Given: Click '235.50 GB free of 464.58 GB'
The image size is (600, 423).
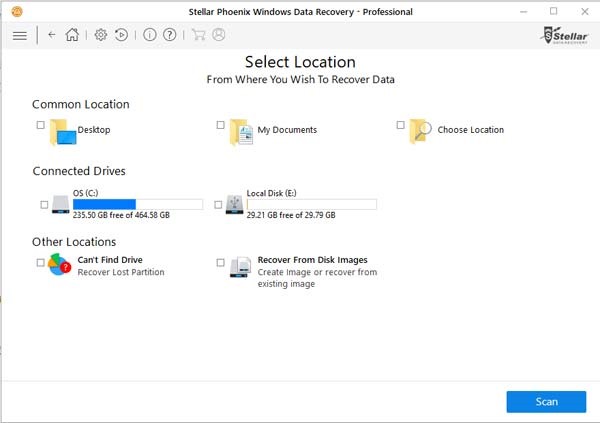Looking at the screenshot, I should [121, 215].
